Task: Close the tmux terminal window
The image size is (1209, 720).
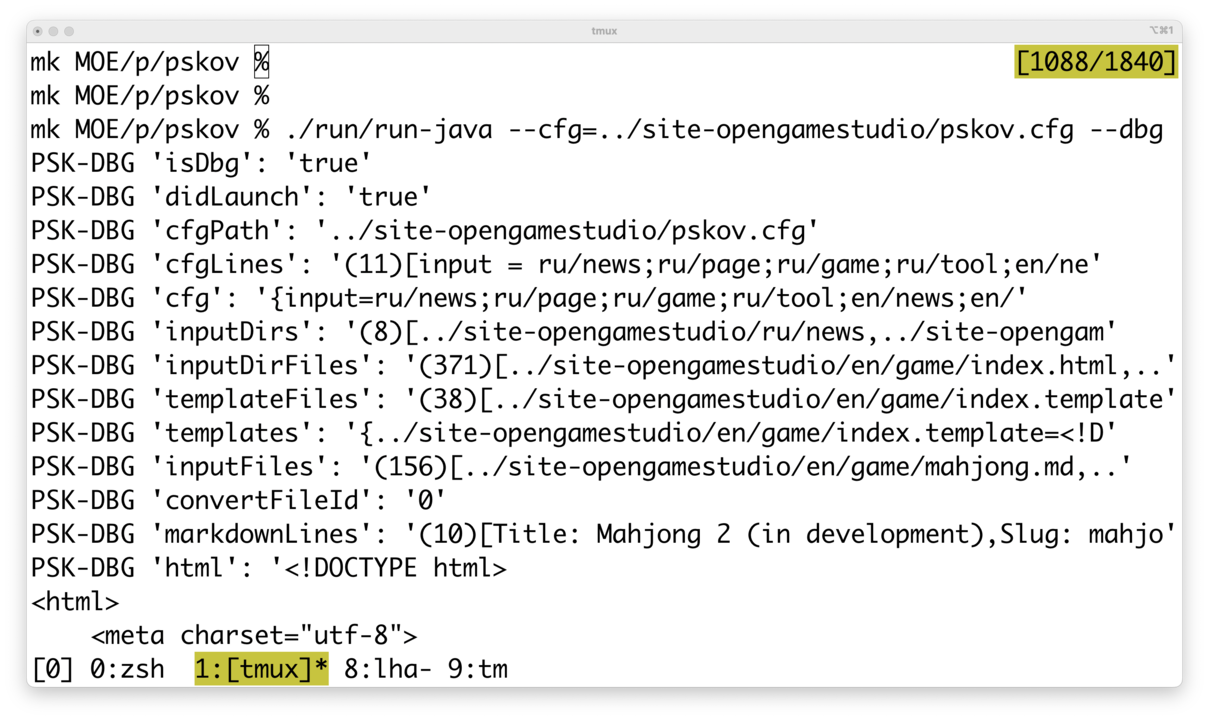Action: click(38, 31)
